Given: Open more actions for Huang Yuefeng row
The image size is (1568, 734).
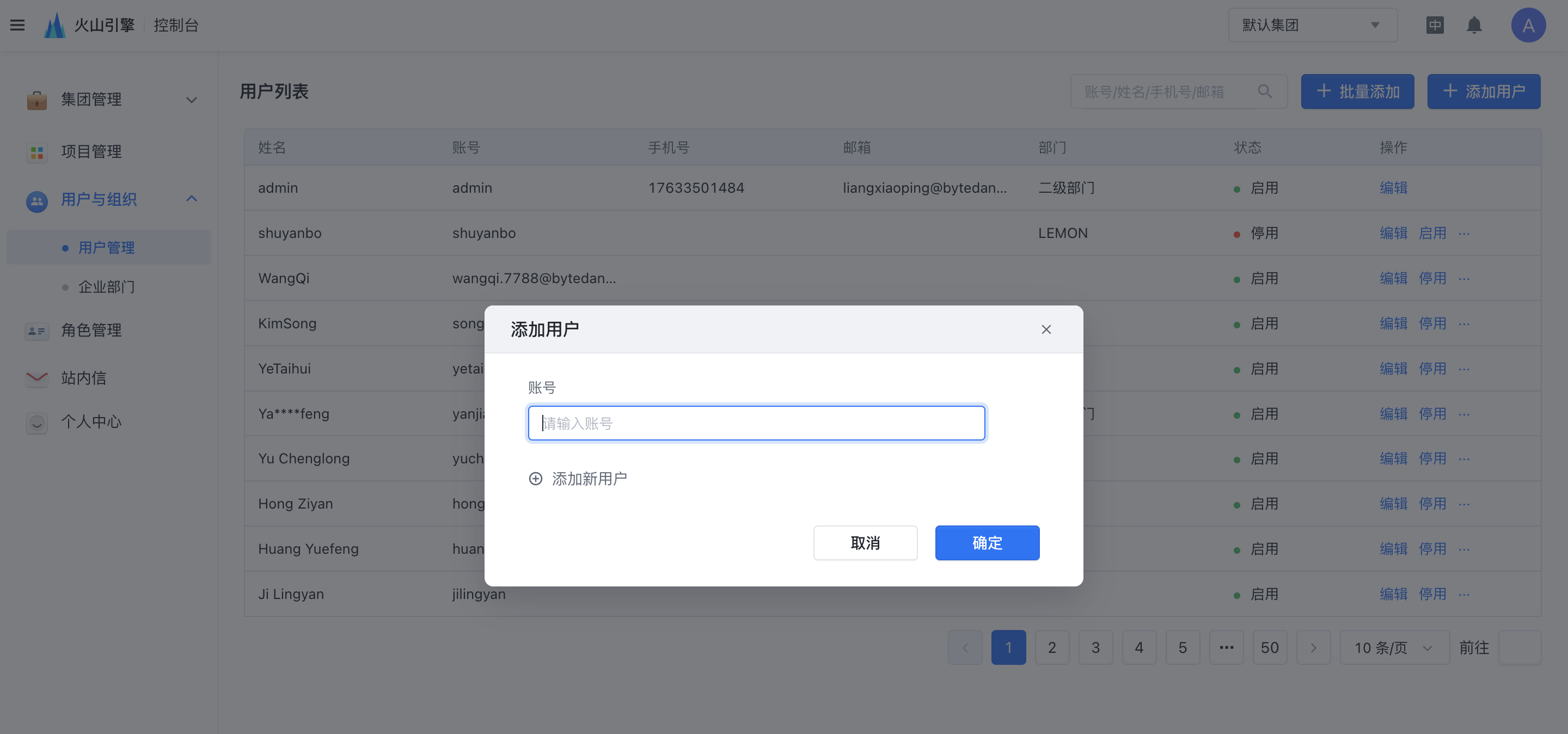Looking at the screenshot, I should tap(1464, 549).
